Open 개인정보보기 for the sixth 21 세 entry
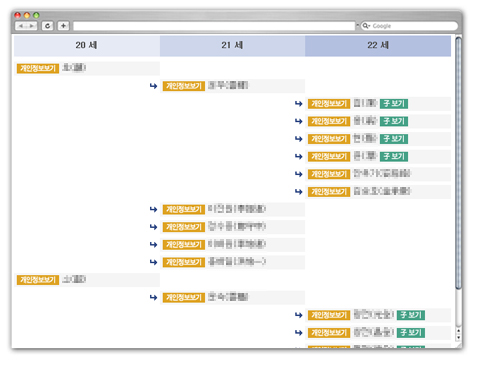 tap(184, 297)
